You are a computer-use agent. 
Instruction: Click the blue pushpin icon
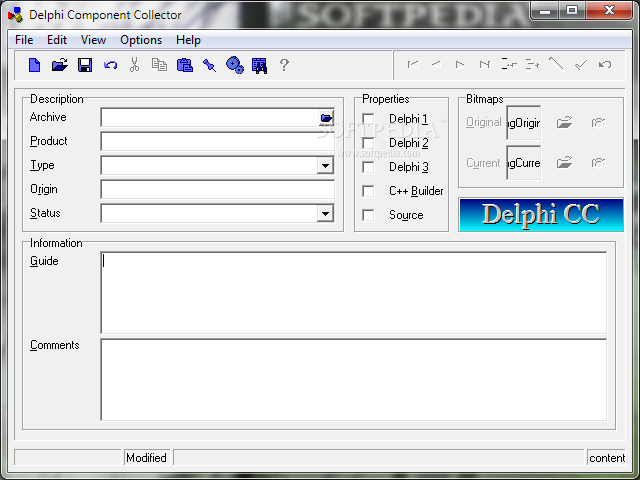[x=209, y=65]
